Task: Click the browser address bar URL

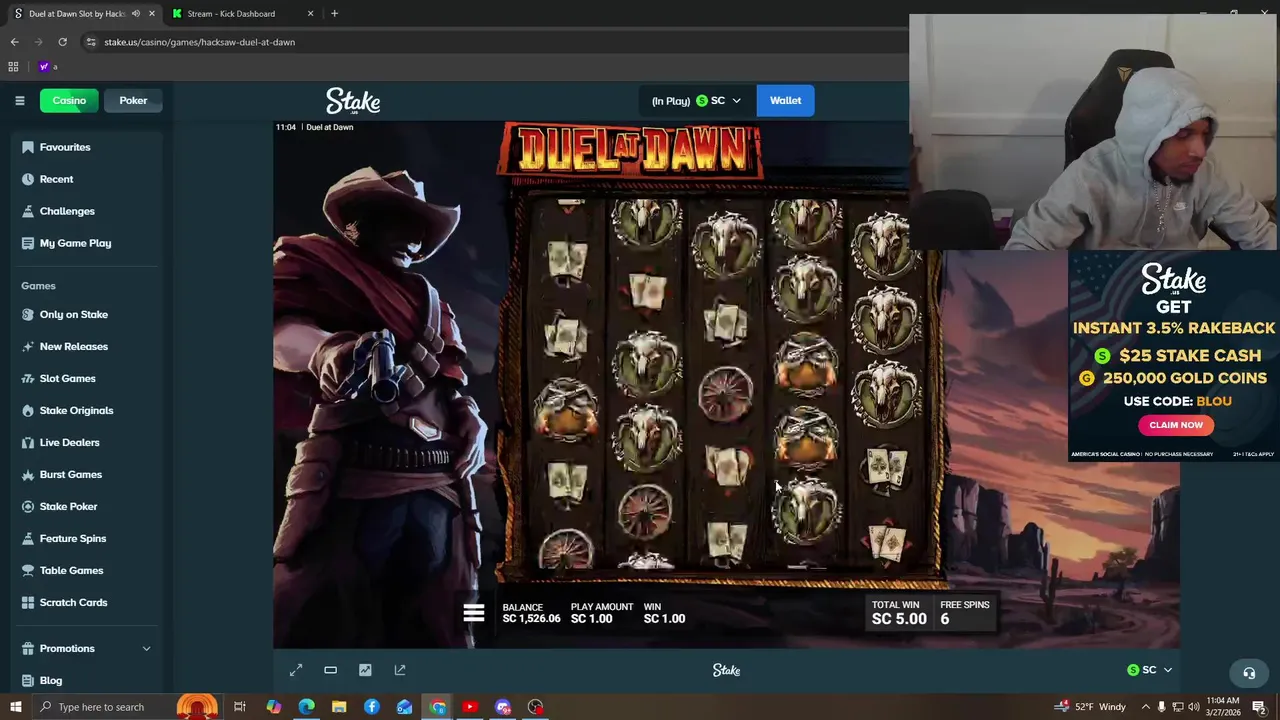Action: 199,42
